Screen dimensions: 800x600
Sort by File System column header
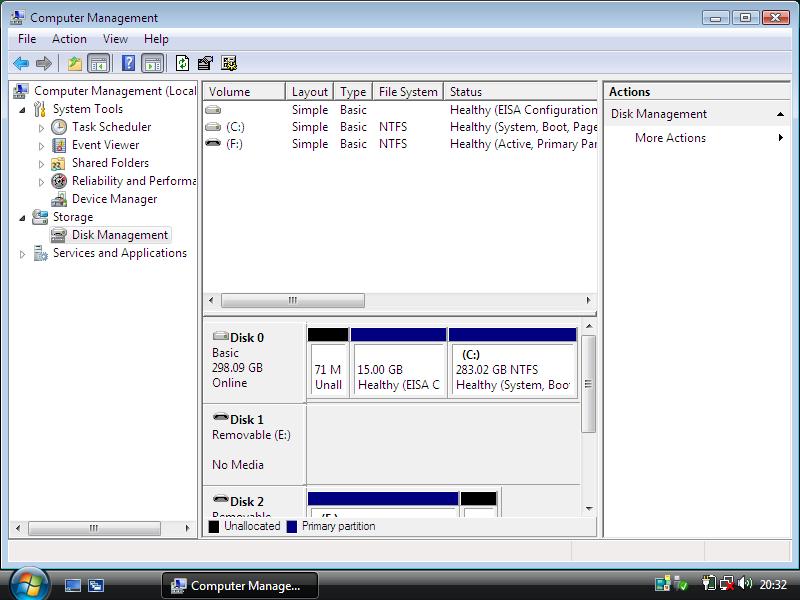pyautogui.click(x=408, y=92)
